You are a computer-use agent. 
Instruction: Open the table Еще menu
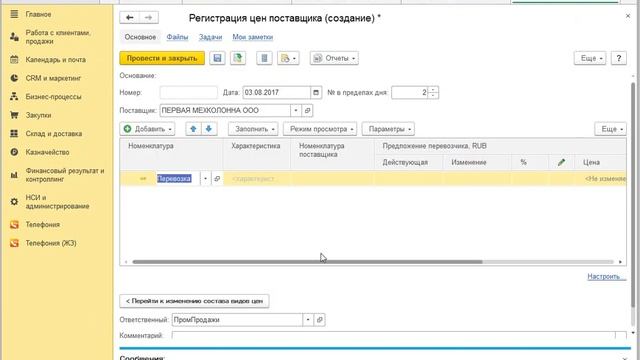[611, 129]
